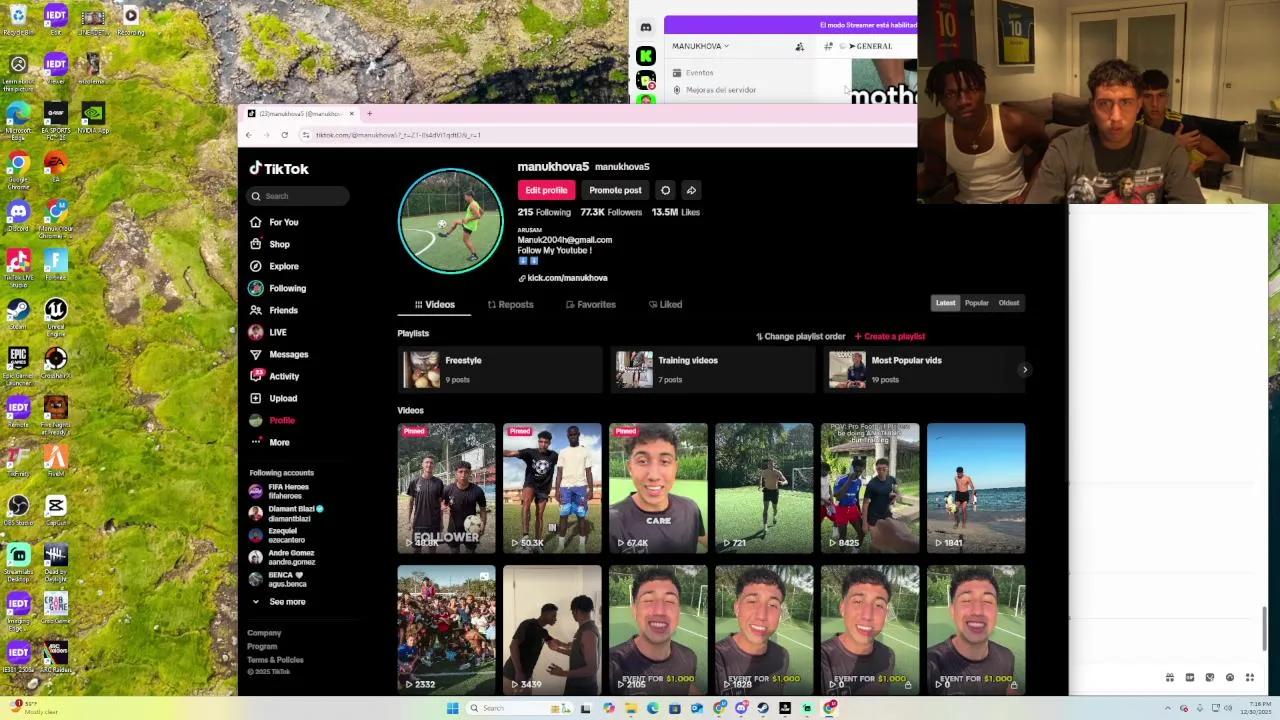Open Activity notifications in TikTok sidebar

[x=274, y=376]
